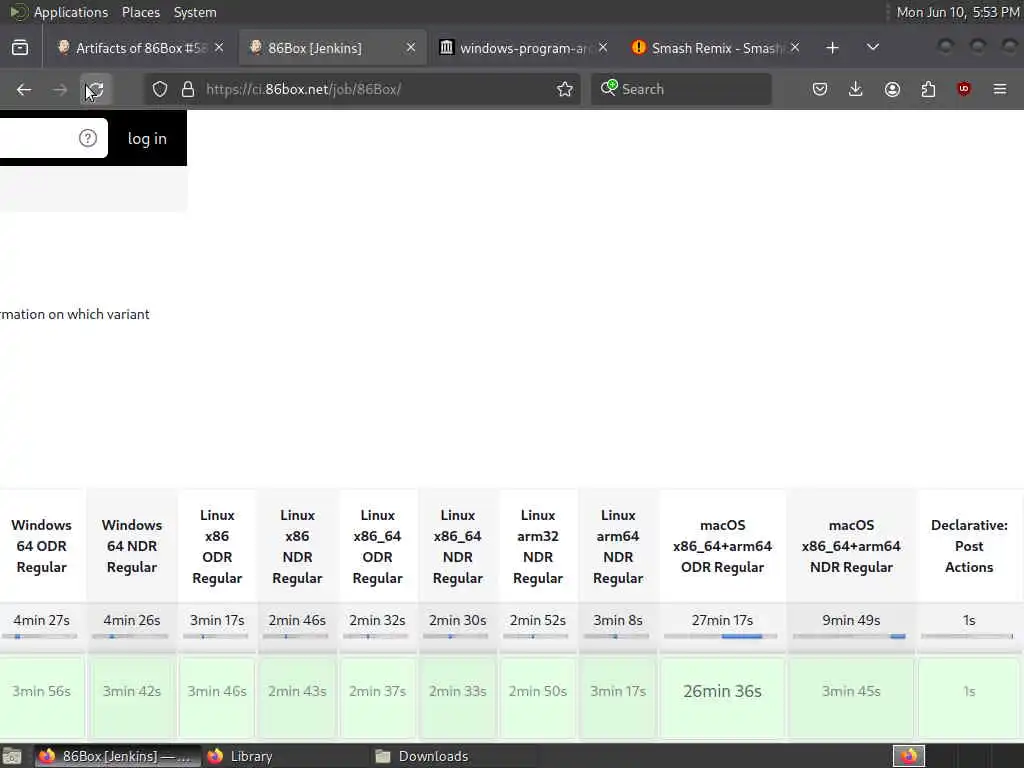The height and width of the screenshot is (768, 1024).
Task: Click average time 4min 27s
Action: tap(42, 620)
